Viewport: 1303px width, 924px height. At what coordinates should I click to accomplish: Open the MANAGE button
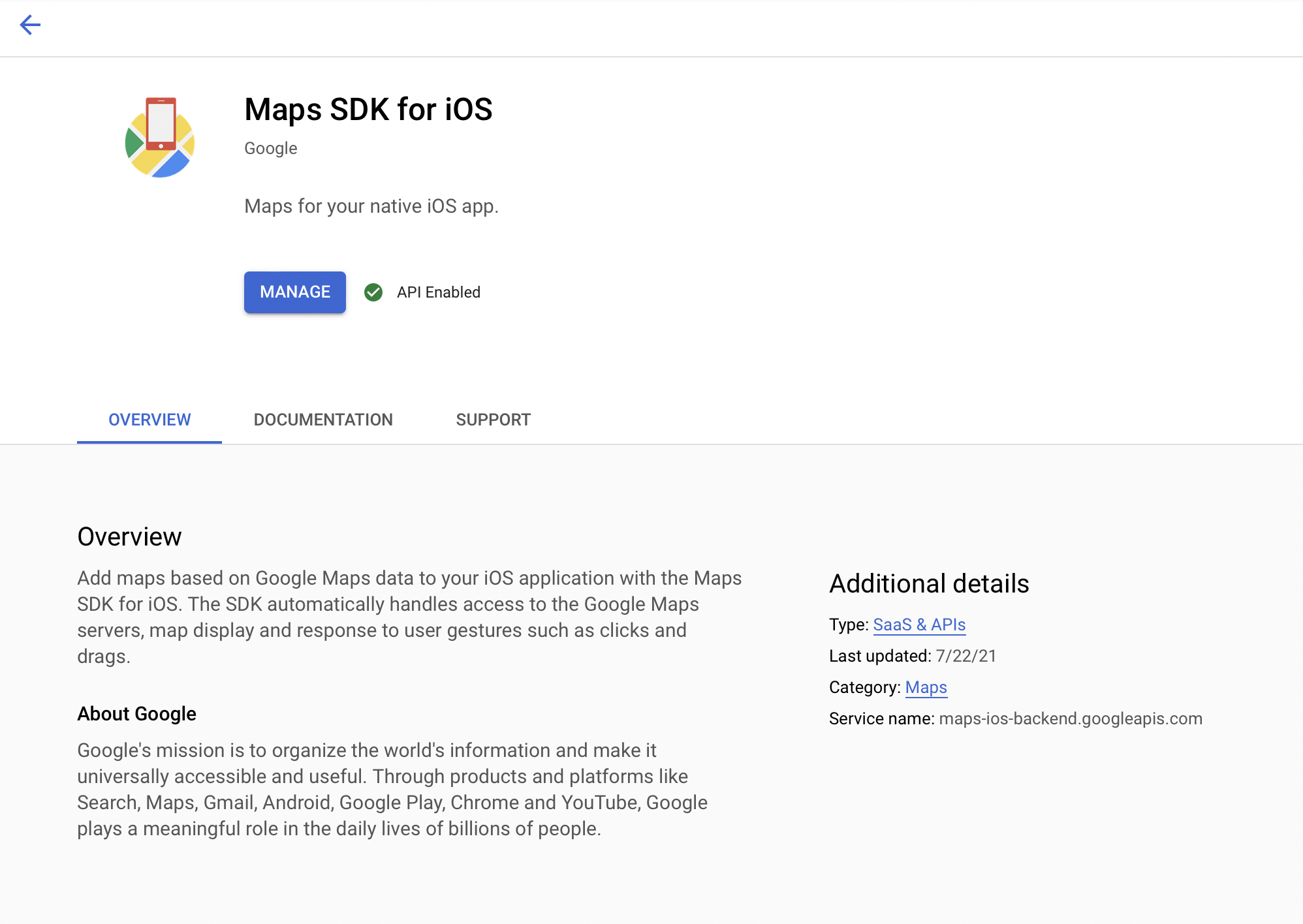point(295,292)
